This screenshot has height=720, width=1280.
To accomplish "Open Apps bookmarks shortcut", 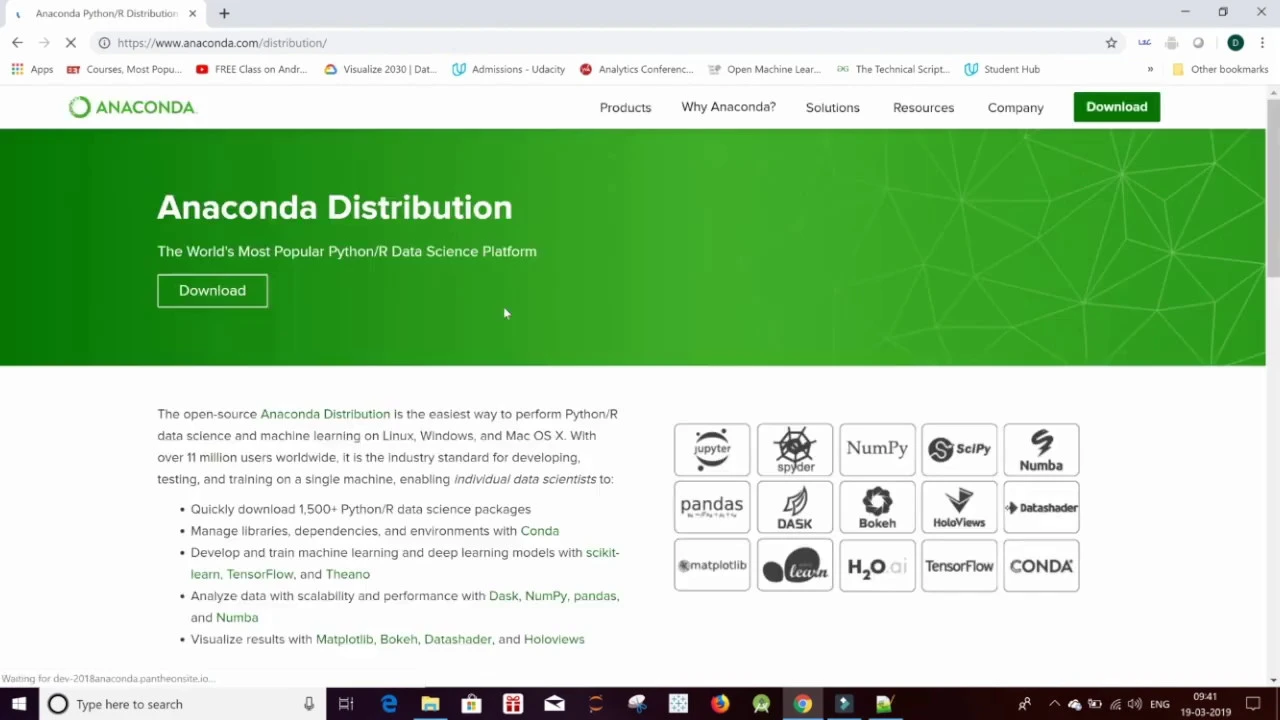I will pos(32,69).
